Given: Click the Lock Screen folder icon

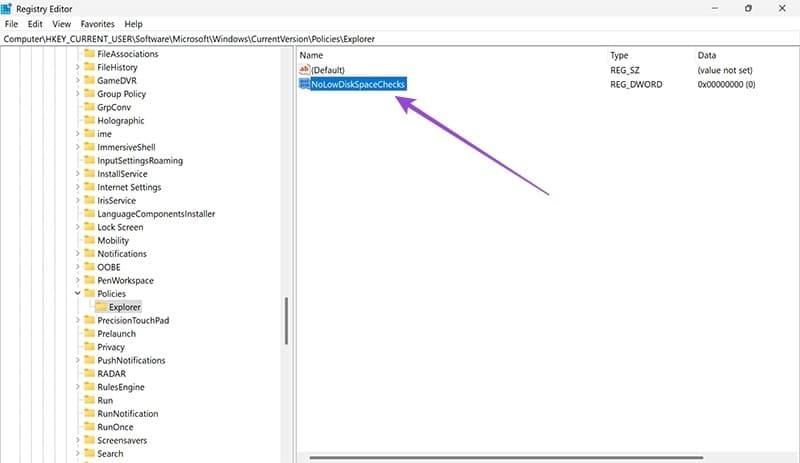Looking at the screenshot, I should pos(89,227).
